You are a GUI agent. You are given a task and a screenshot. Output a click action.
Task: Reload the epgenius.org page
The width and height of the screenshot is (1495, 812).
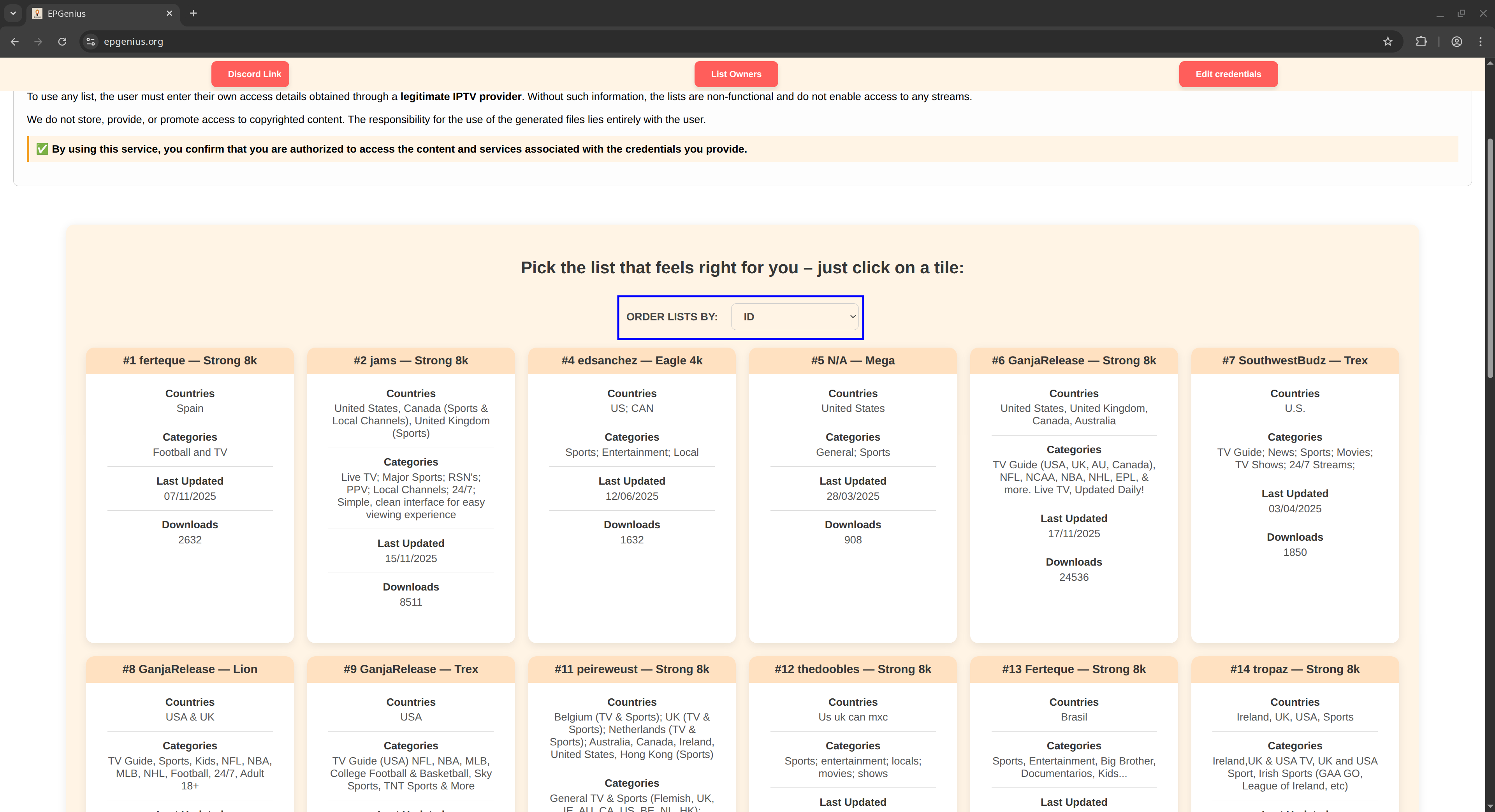(x=62, y=41)
